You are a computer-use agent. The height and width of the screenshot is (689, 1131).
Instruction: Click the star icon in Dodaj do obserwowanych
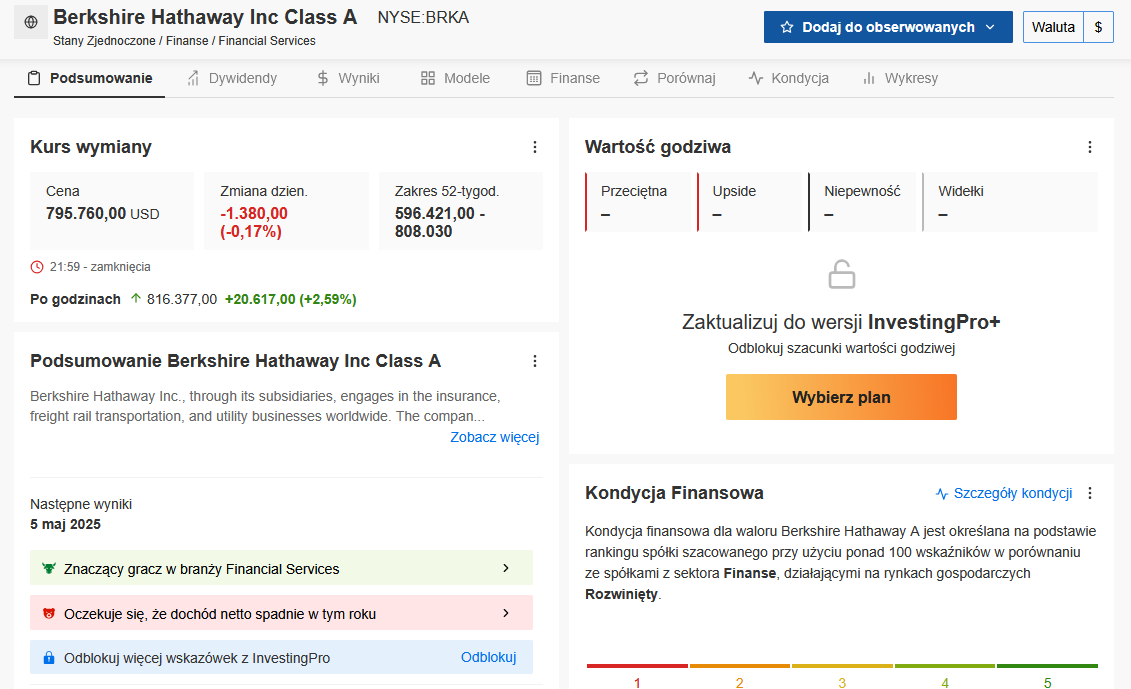point(786,27)
